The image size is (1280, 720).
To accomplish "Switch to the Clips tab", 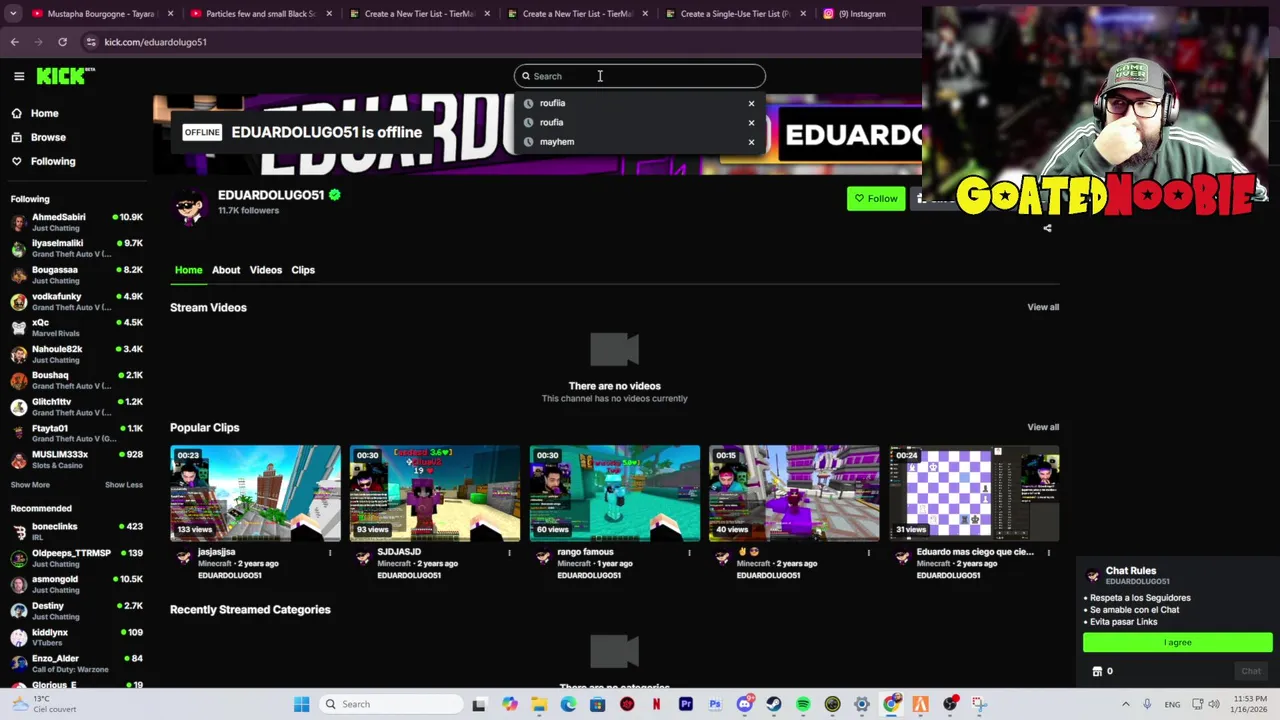I will tap(303, 270).
